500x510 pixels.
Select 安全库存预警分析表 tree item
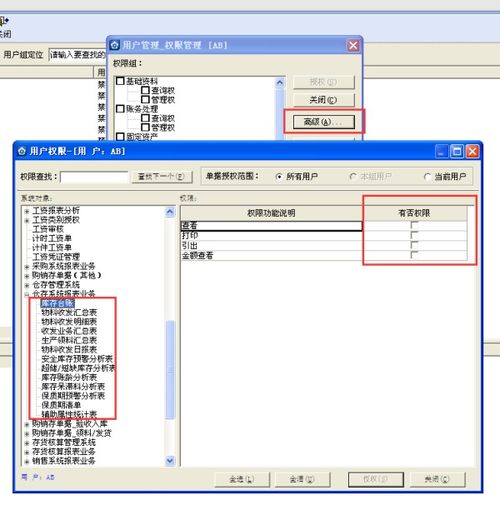pos(77,359)
